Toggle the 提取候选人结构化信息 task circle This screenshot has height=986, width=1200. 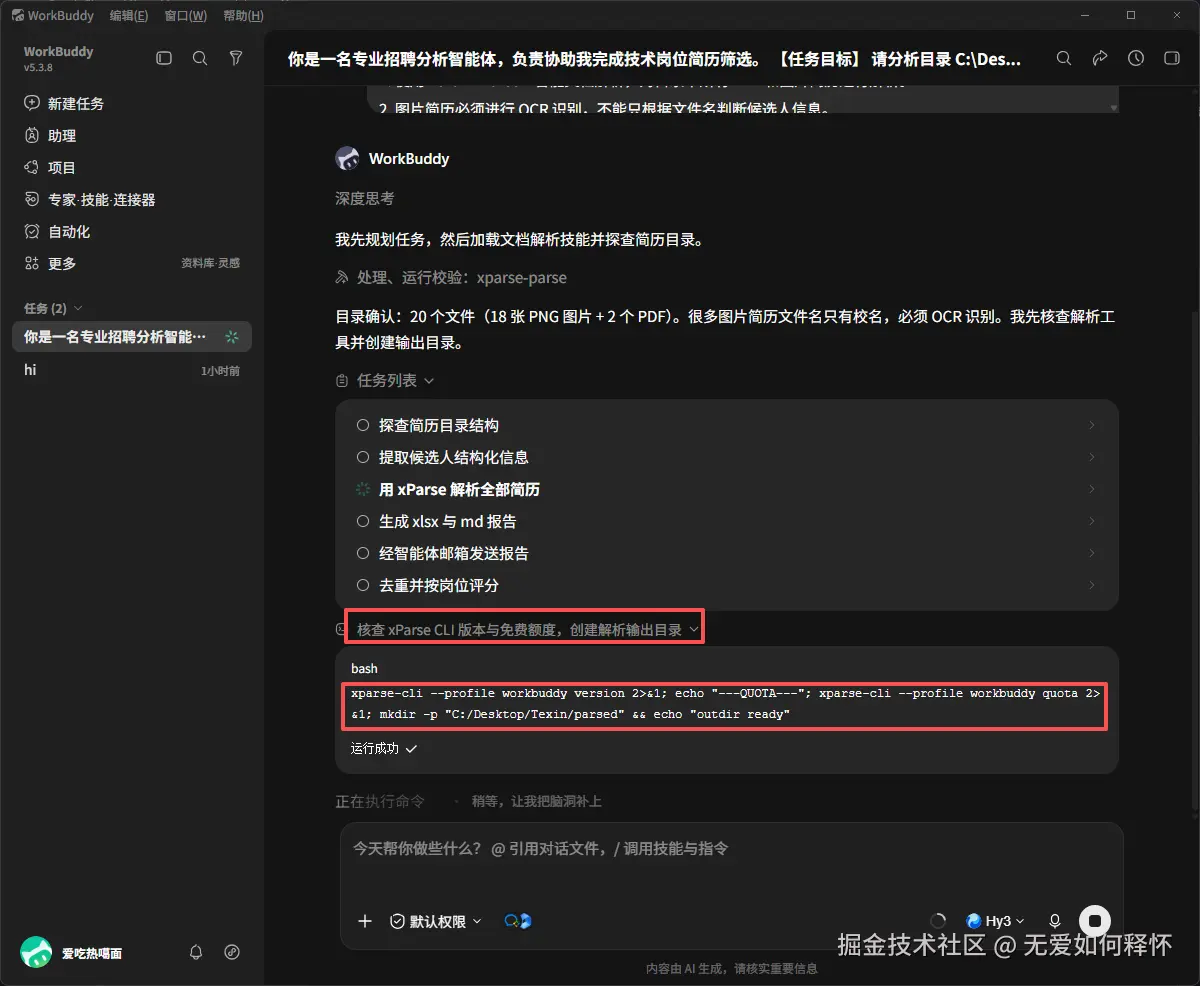(x=363, y=457)
